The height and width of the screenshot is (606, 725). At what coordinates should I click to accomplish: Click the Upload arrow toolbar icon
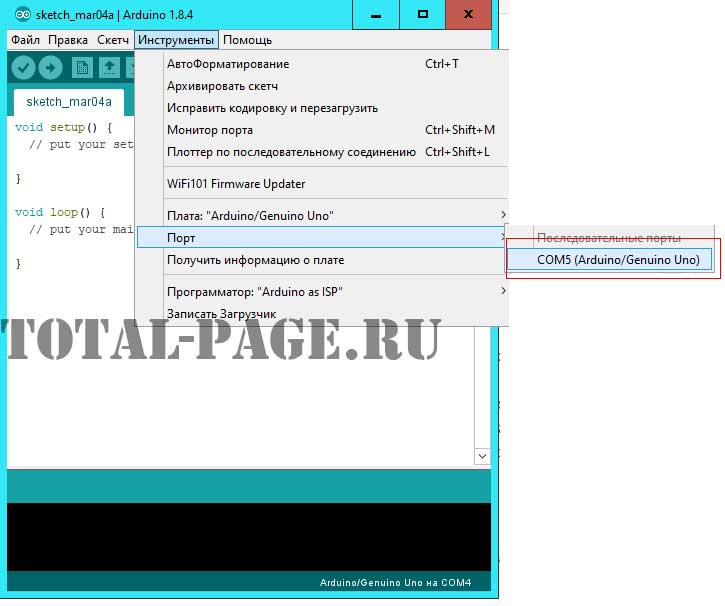coord(51,68)
